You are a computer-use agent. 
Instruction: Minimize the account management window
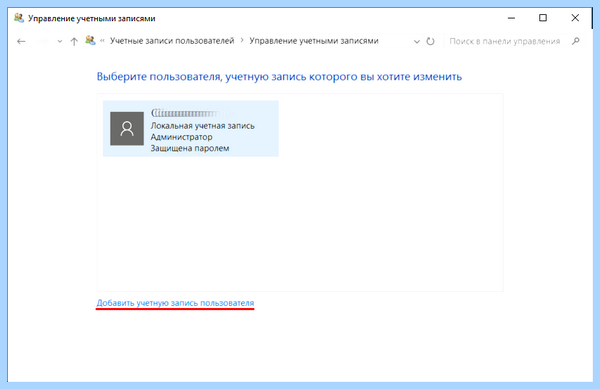pyautogui.click(x=511, y=18)
